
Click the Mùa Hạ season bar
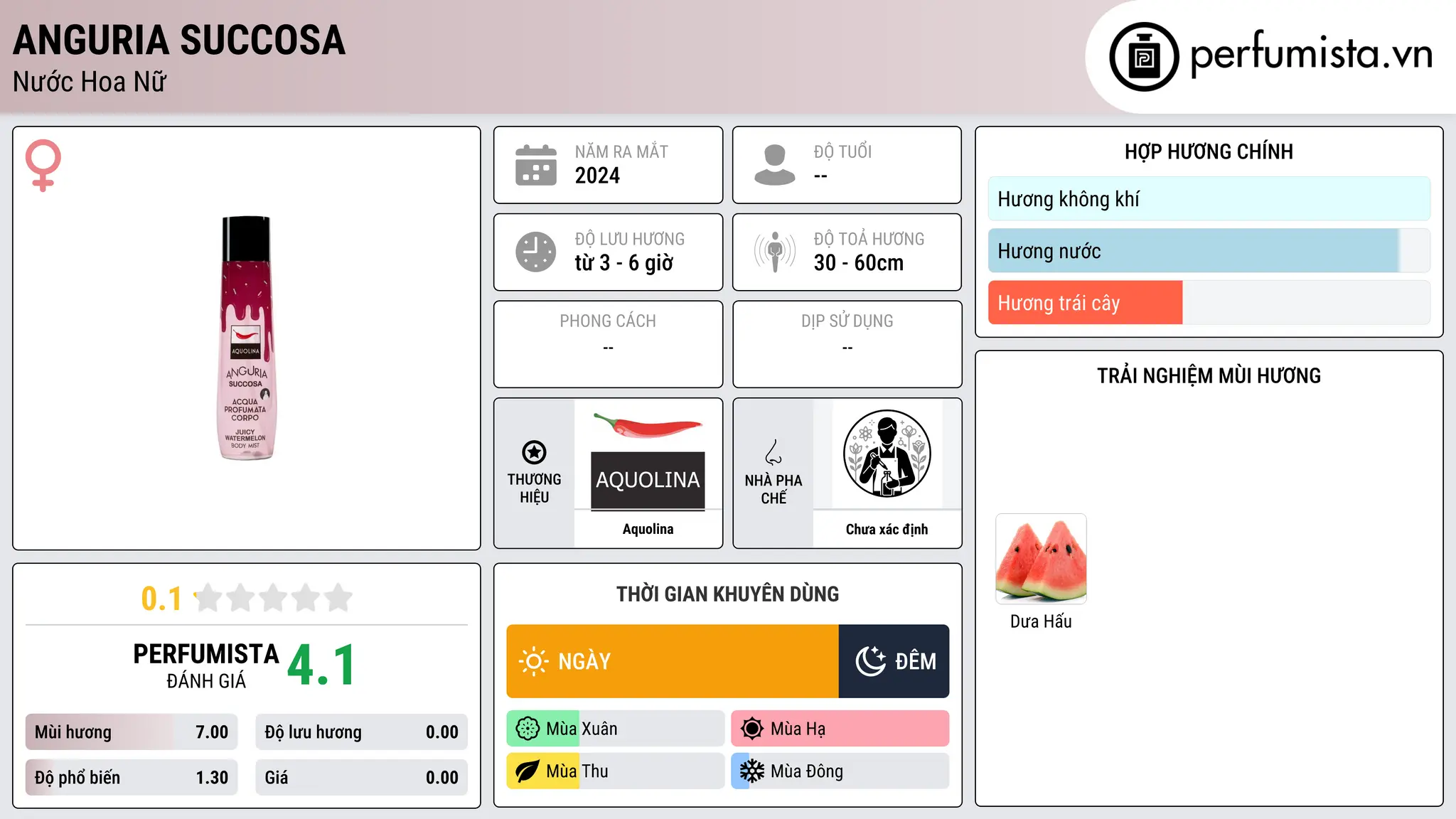[x=840, y=729]
